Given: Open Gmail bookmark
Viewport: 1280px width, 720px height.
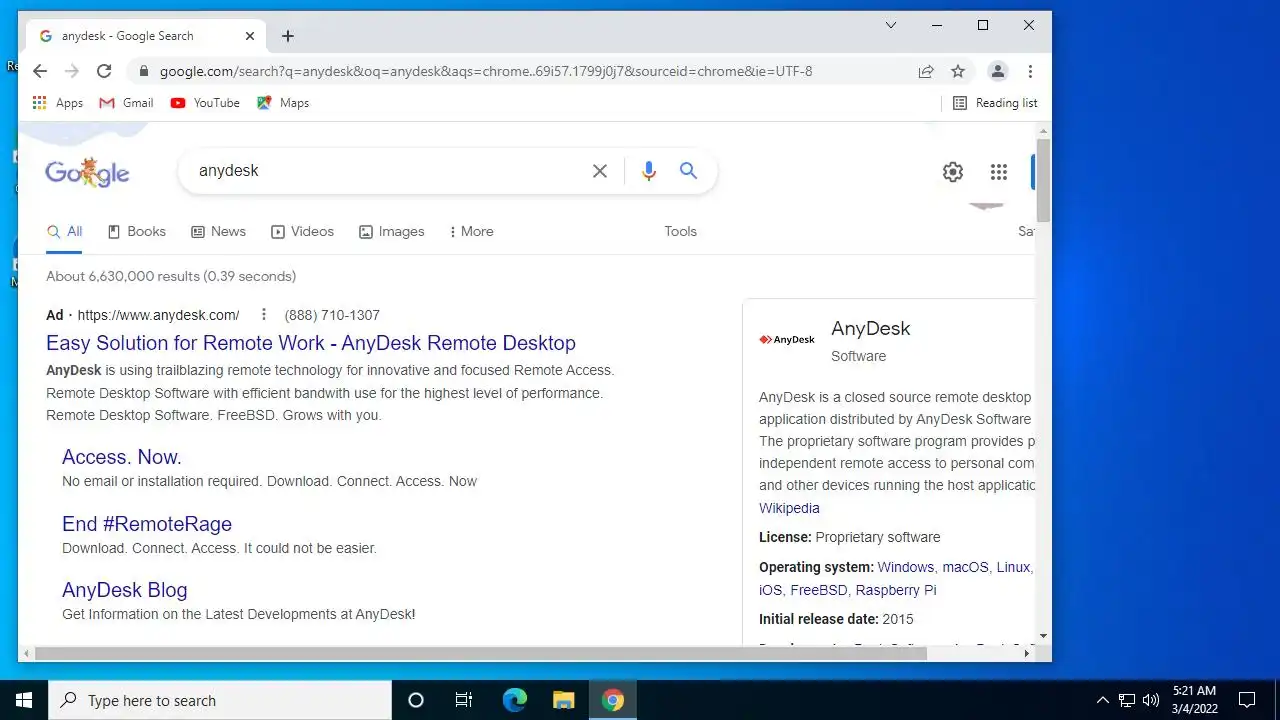Looking at the screenshot, I should pos(126,103).
